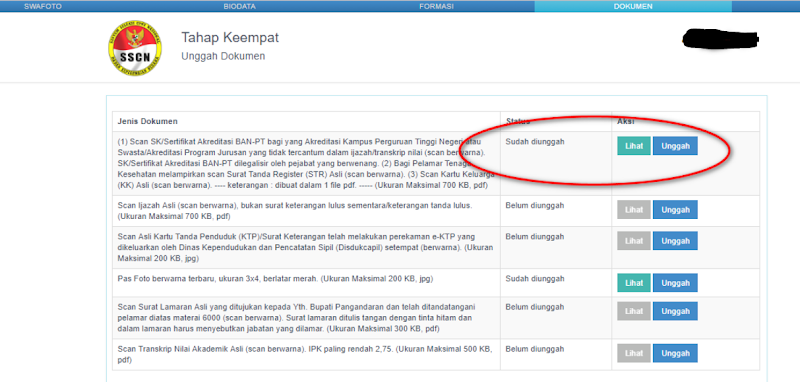Image resolution: width=800 pixels, height=382 pixels.
Task: Upload SK/Sertifikat Akreditasi BAN-PT file
Action: (x=676, y=146)
